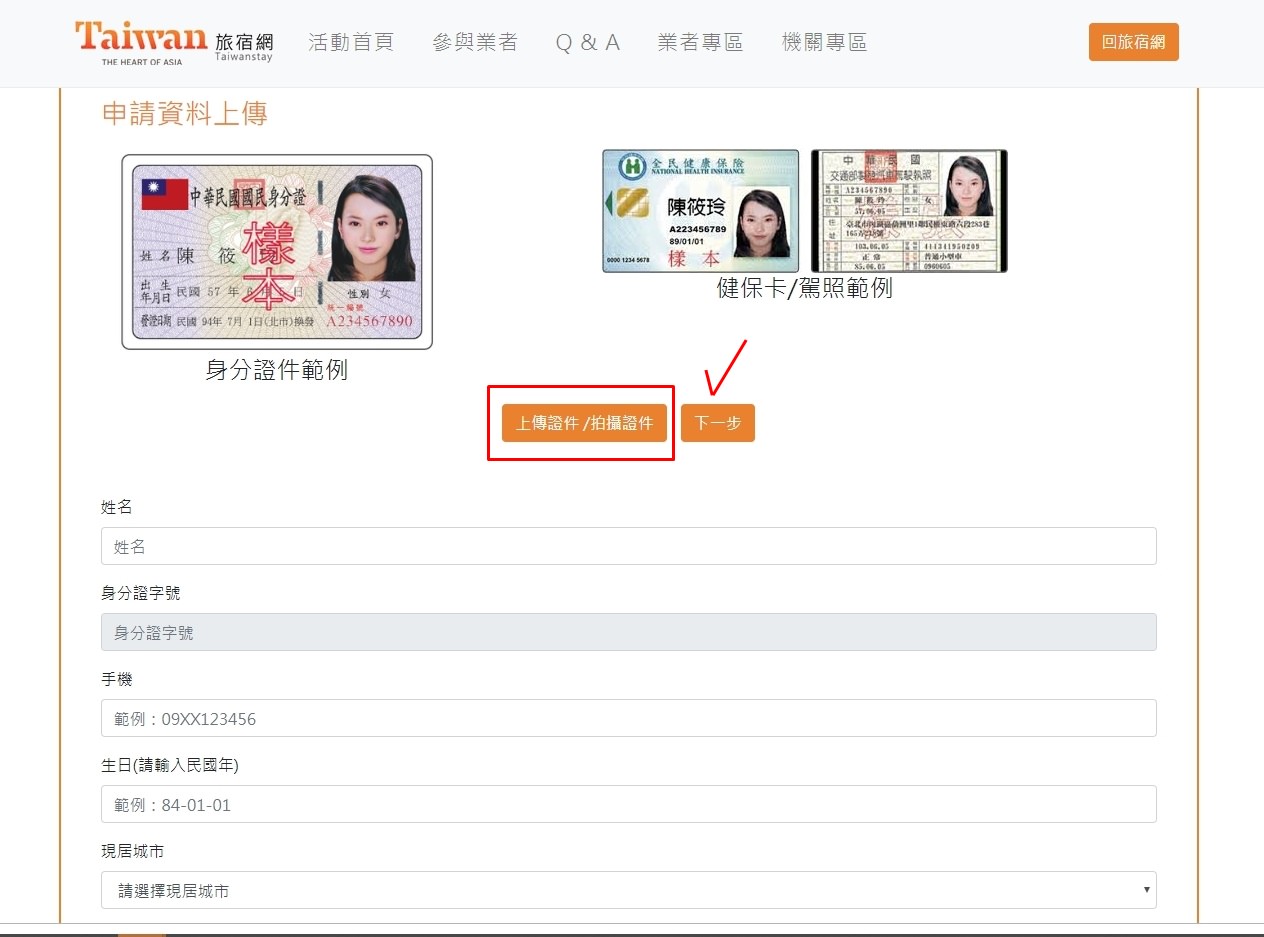Click the 申請資料上傳 section heading
Screen dimensions: 1264x937
coord(185,114)
